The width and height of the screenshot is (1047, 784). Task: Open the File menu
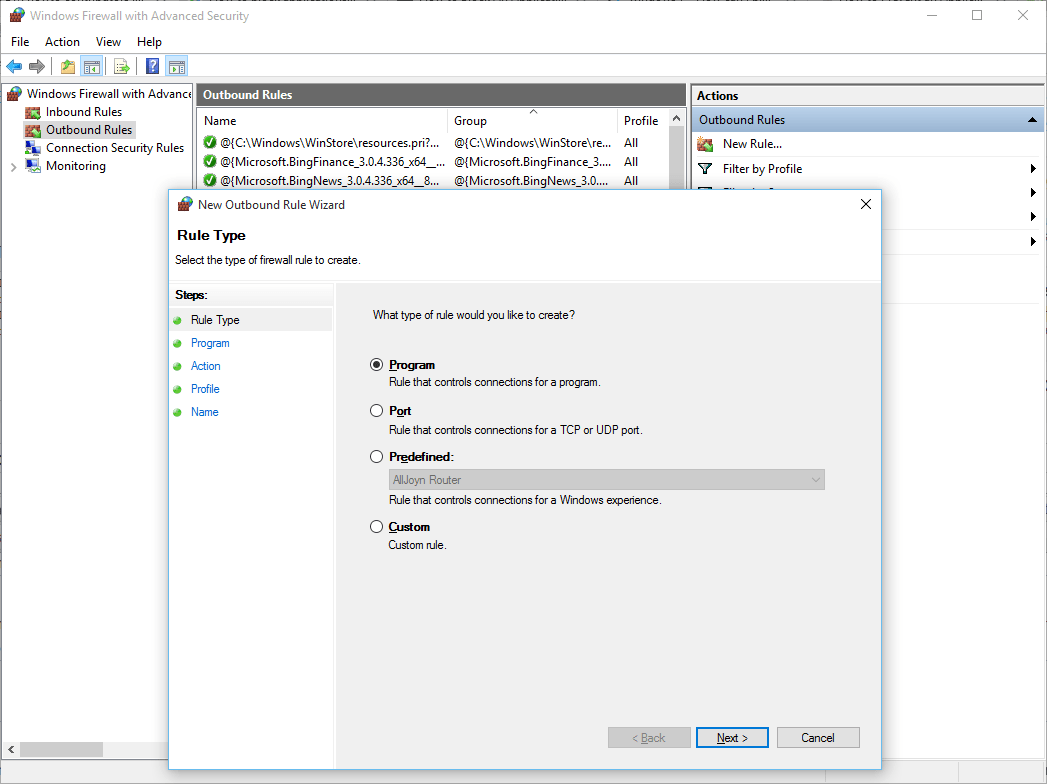(x=20, y=41)
